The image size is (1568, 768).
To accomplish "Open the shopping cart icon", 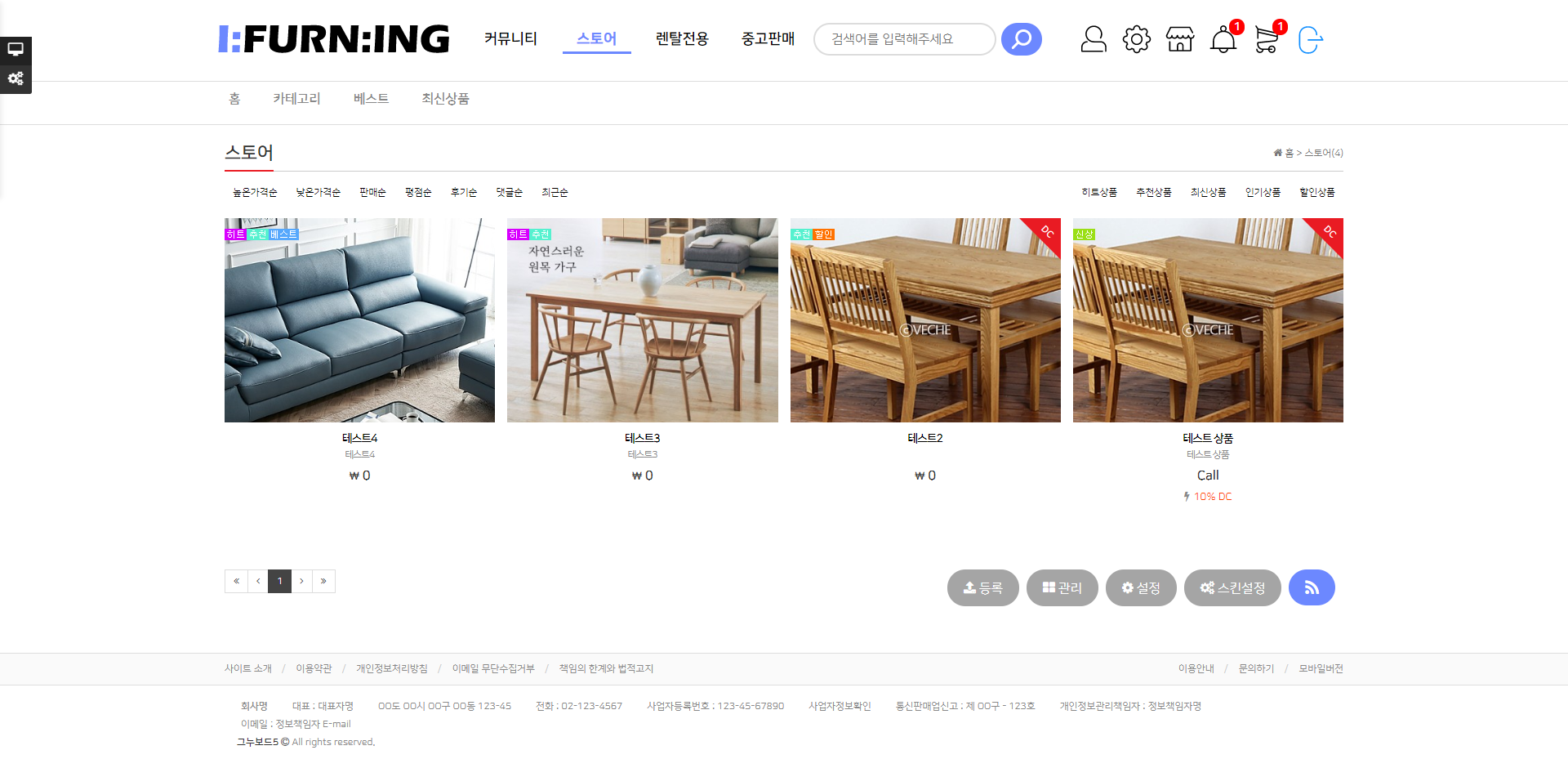I will [1267, 39].
